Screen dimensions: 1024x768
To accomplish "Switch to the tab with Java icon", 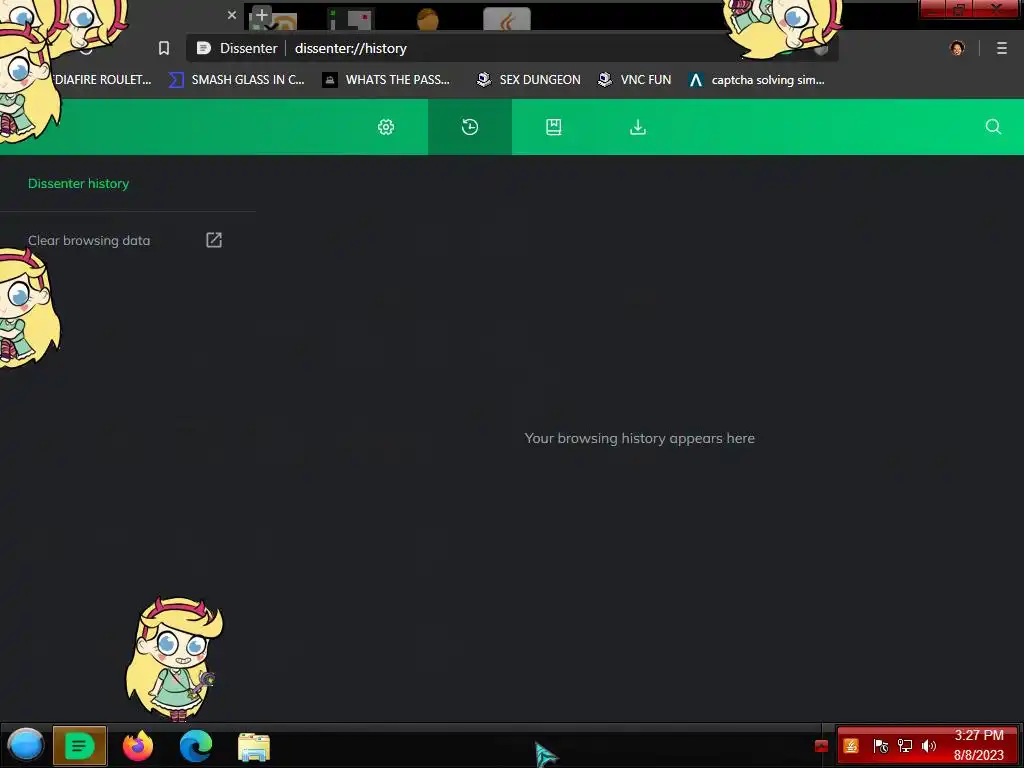I will coord(507,20).
